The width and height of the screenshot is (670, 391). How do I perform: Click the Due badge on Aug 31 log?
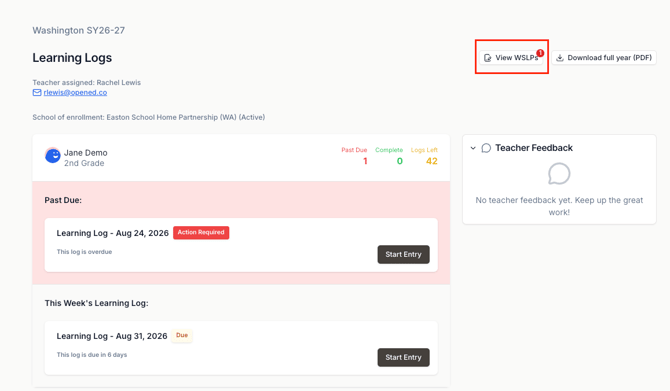coord(182,335)
